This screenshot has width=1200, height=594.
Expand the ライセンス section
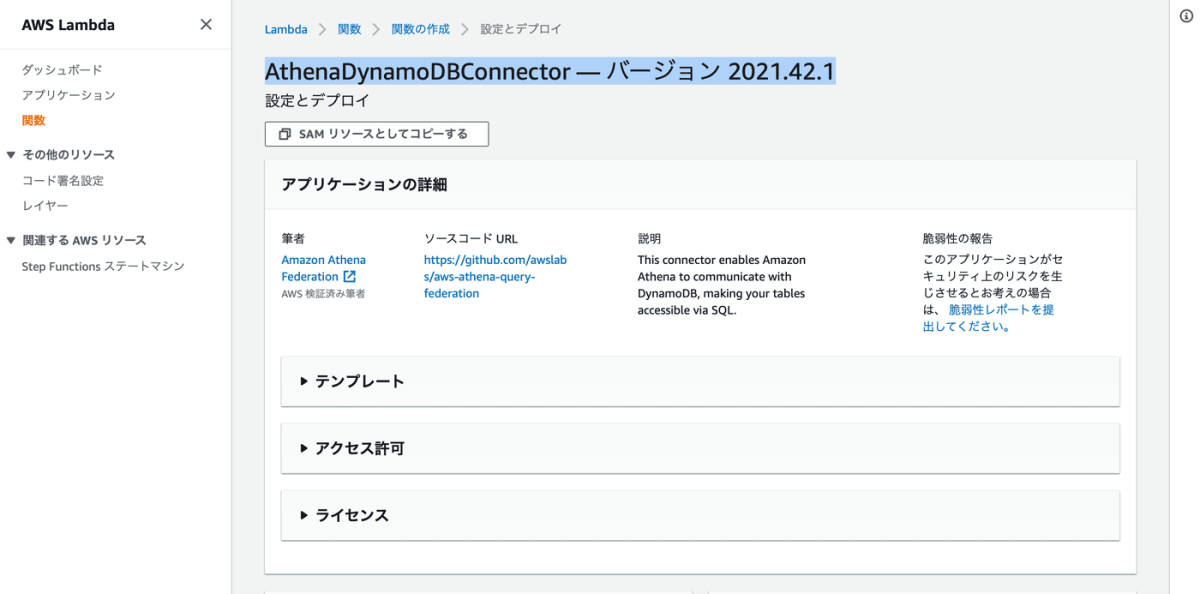[700, 515]
